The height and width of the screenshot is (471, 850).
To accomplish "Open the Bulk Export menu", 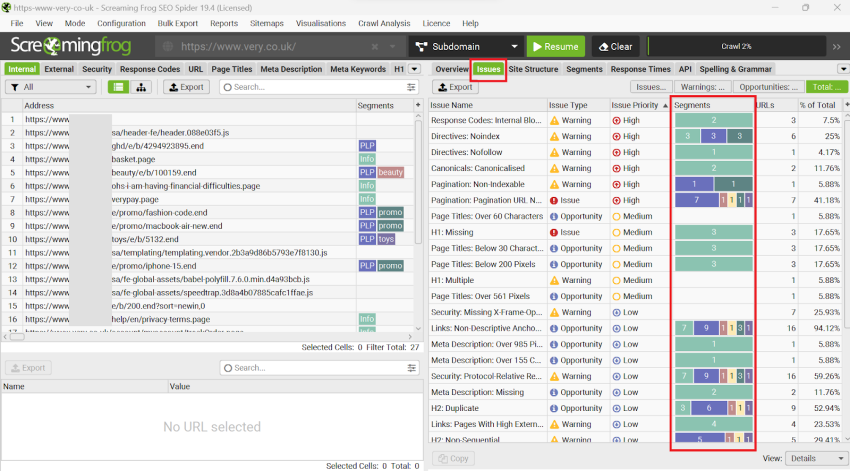I will [x=177, y=23].
